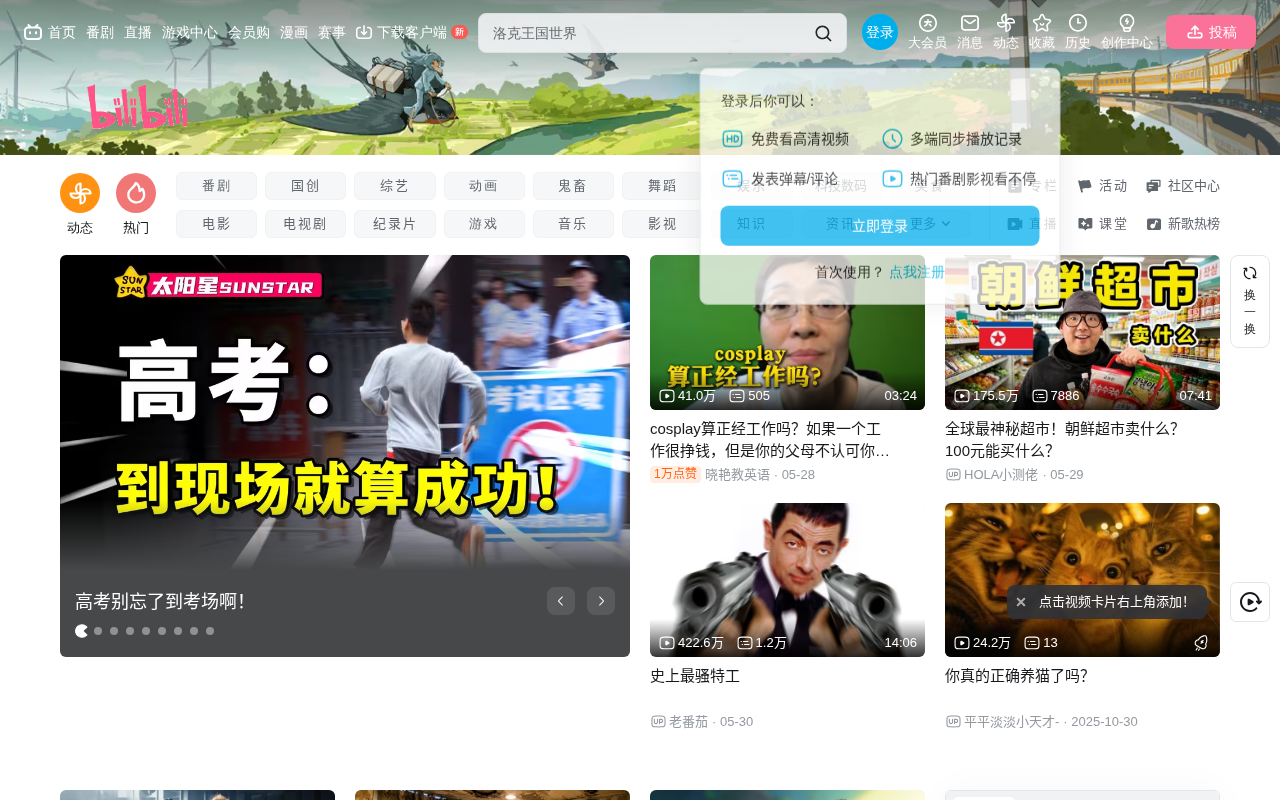Open the 首页 home link in top bar
1280x800 pixels.
pos(50,32)
